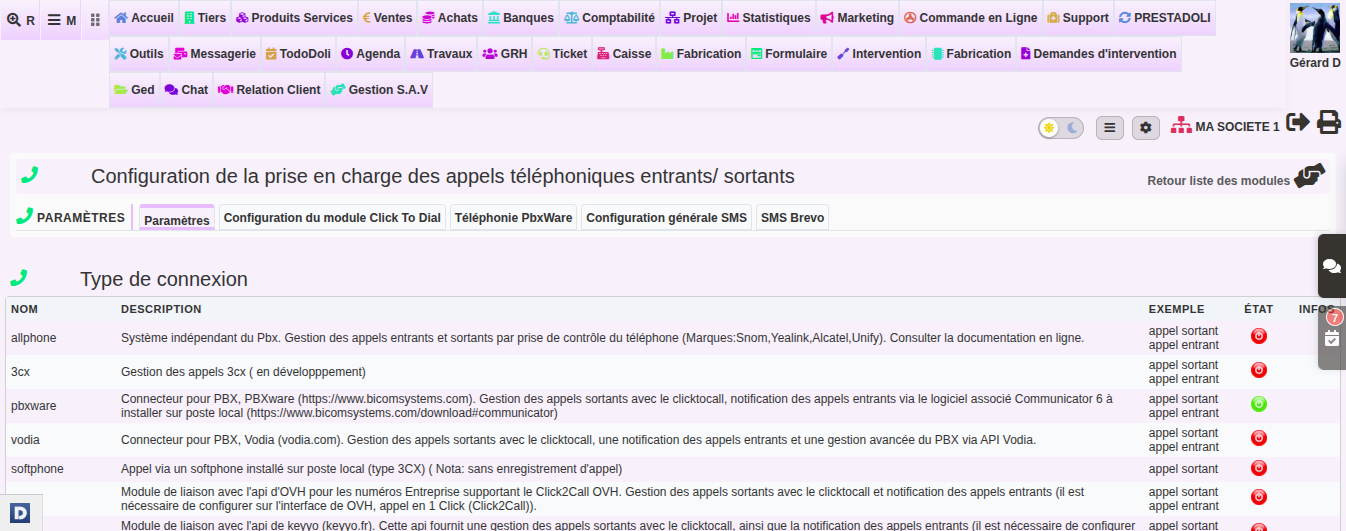Open the Agenda menu

(370, 54)
